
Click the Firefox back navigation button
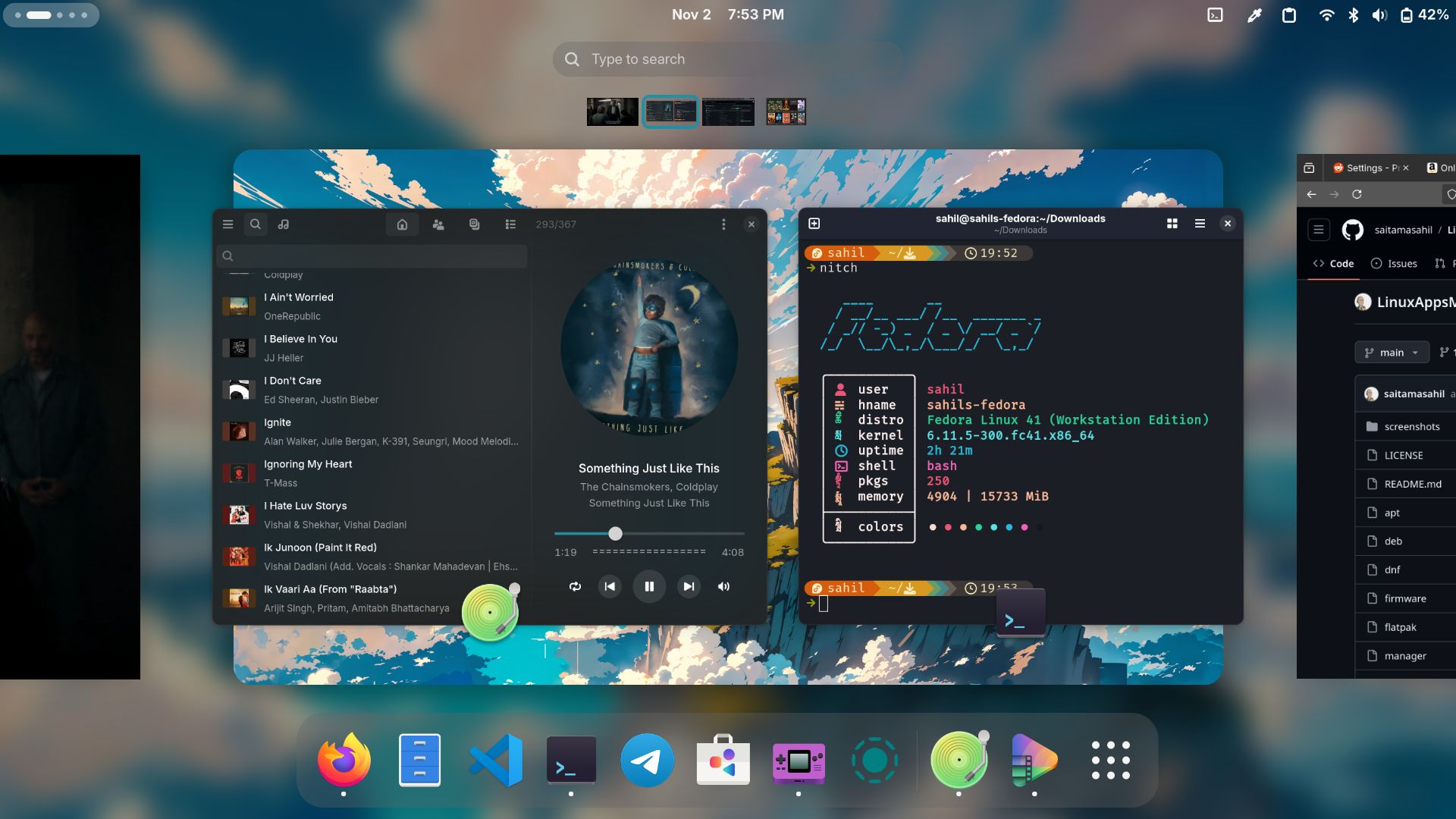tap(1311, 194)
